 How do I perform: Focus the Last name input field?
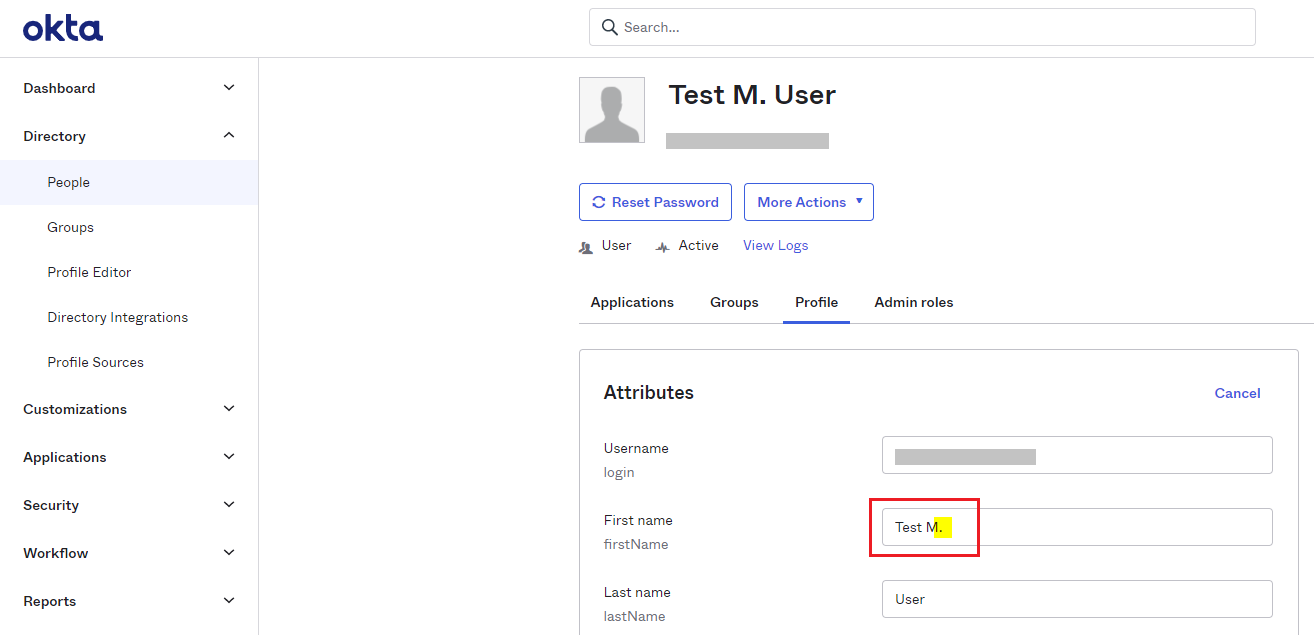1076,599
